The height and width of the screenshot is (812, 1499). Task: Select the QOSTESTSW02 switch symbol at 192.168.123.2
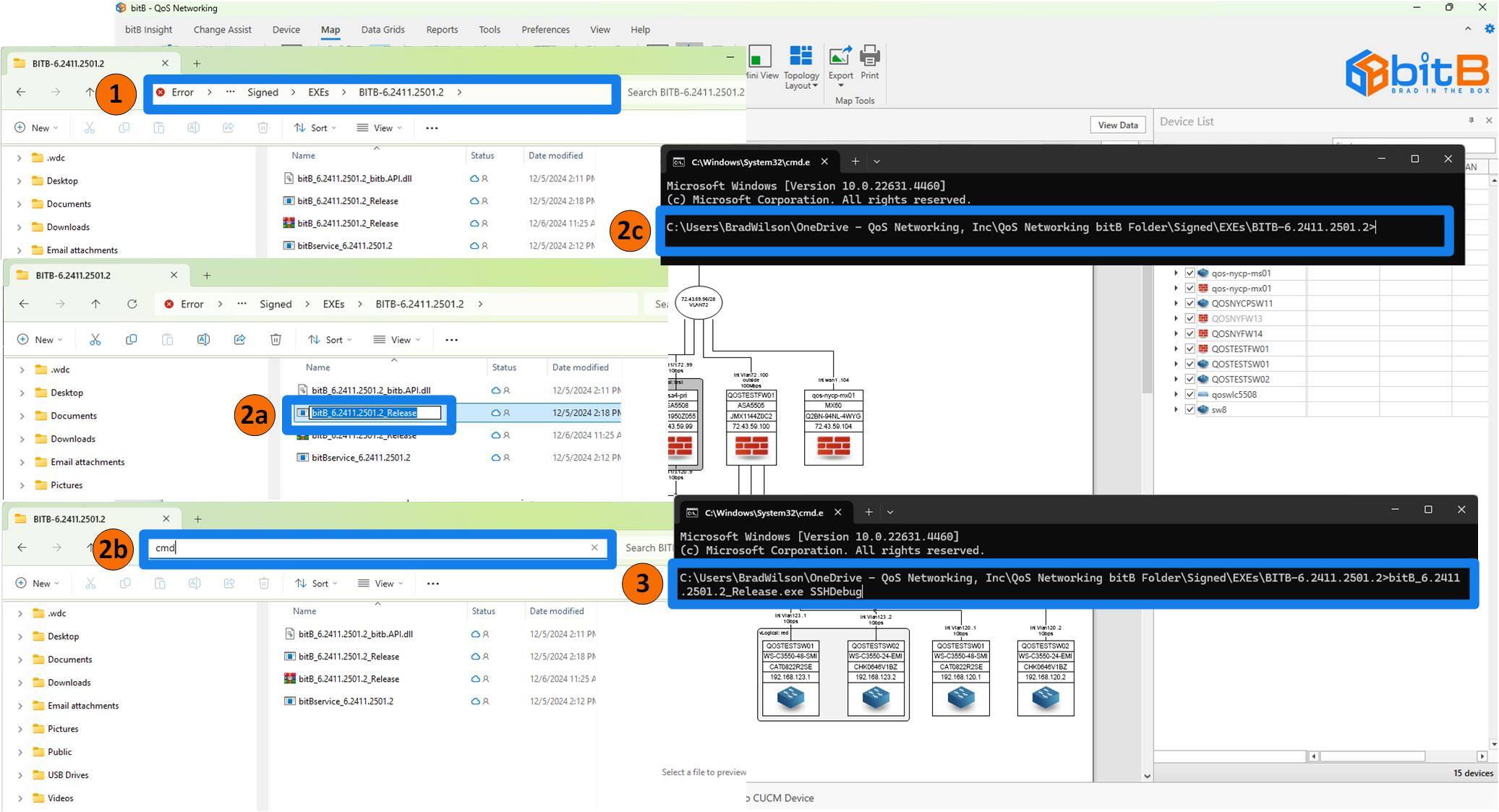click(x=876, y=697)
